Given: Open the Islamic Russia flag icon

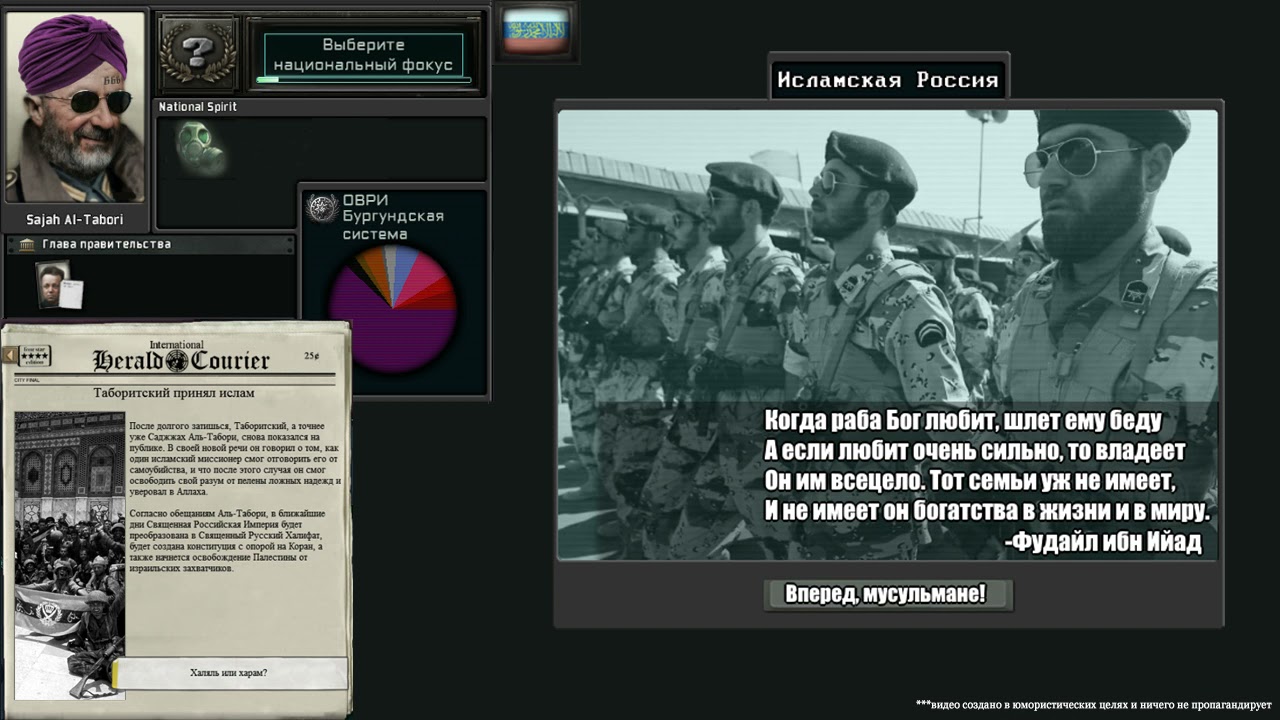Looking at the screenshot, I should coord(536,32).
